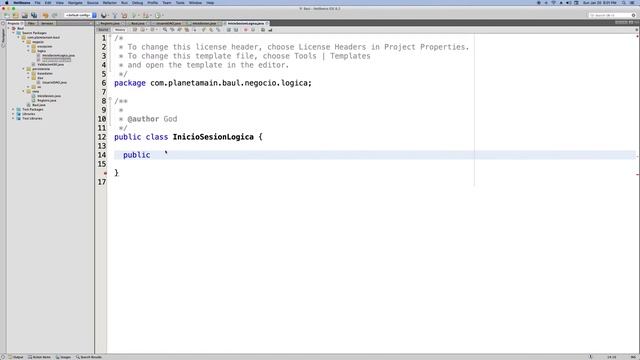The image size is (640, 360).
Task: Click the Find Selection editor toolbar icon
Action: [x=164, y=30]
